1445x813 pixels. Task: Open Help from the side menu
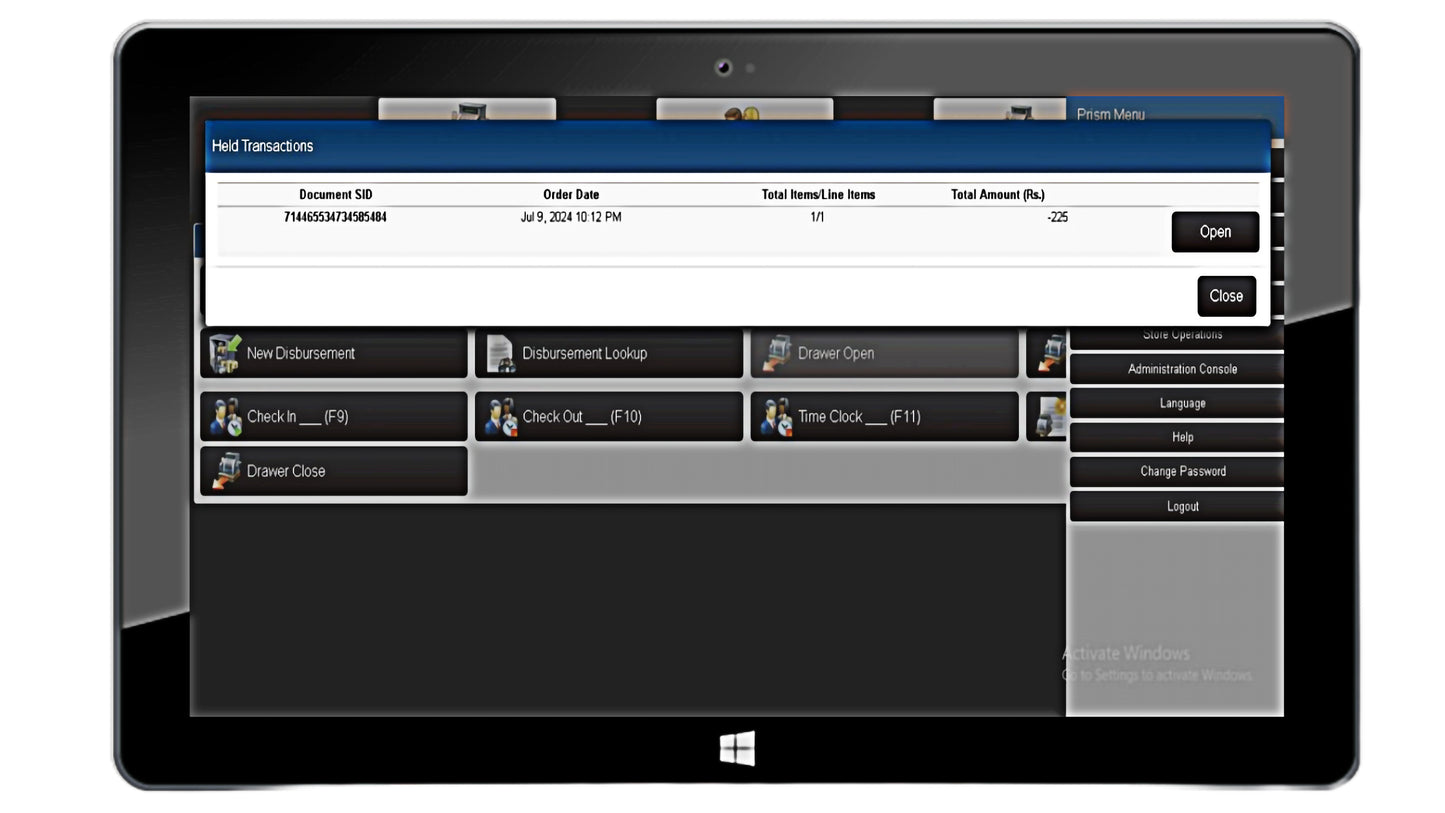(x=1182, y=437)
